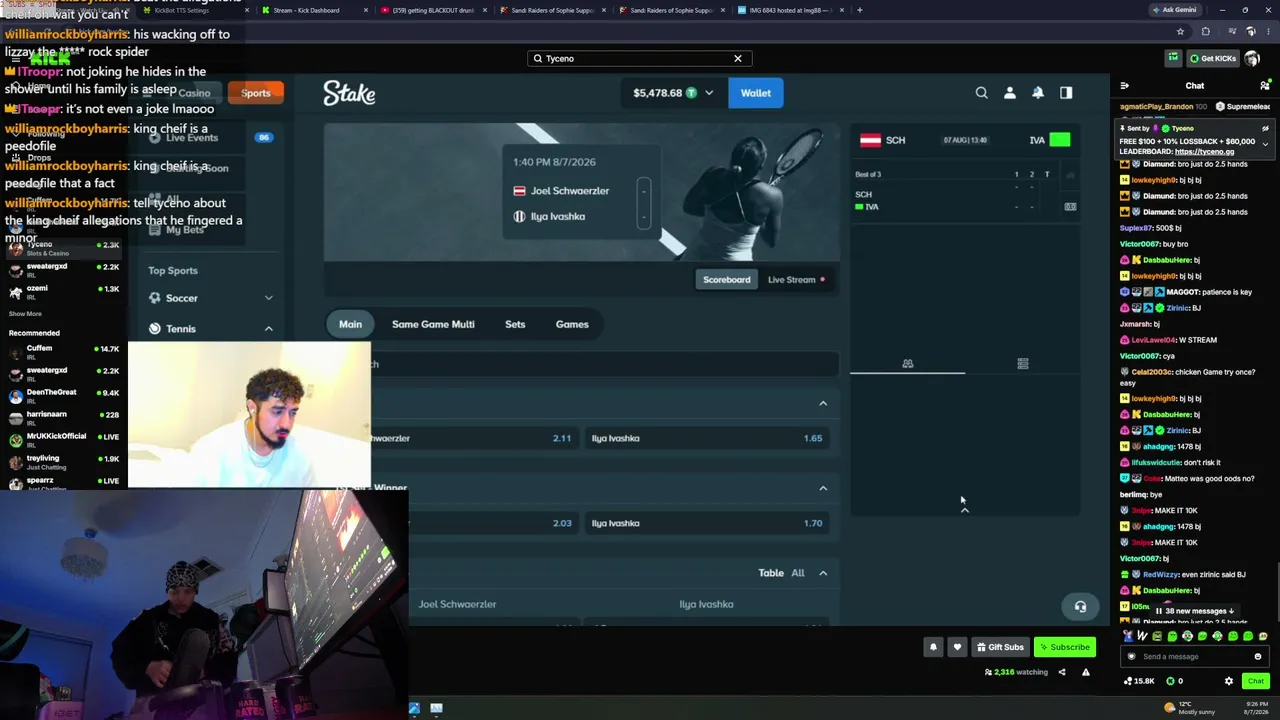Open the Kick user avatar menu

1253,58
